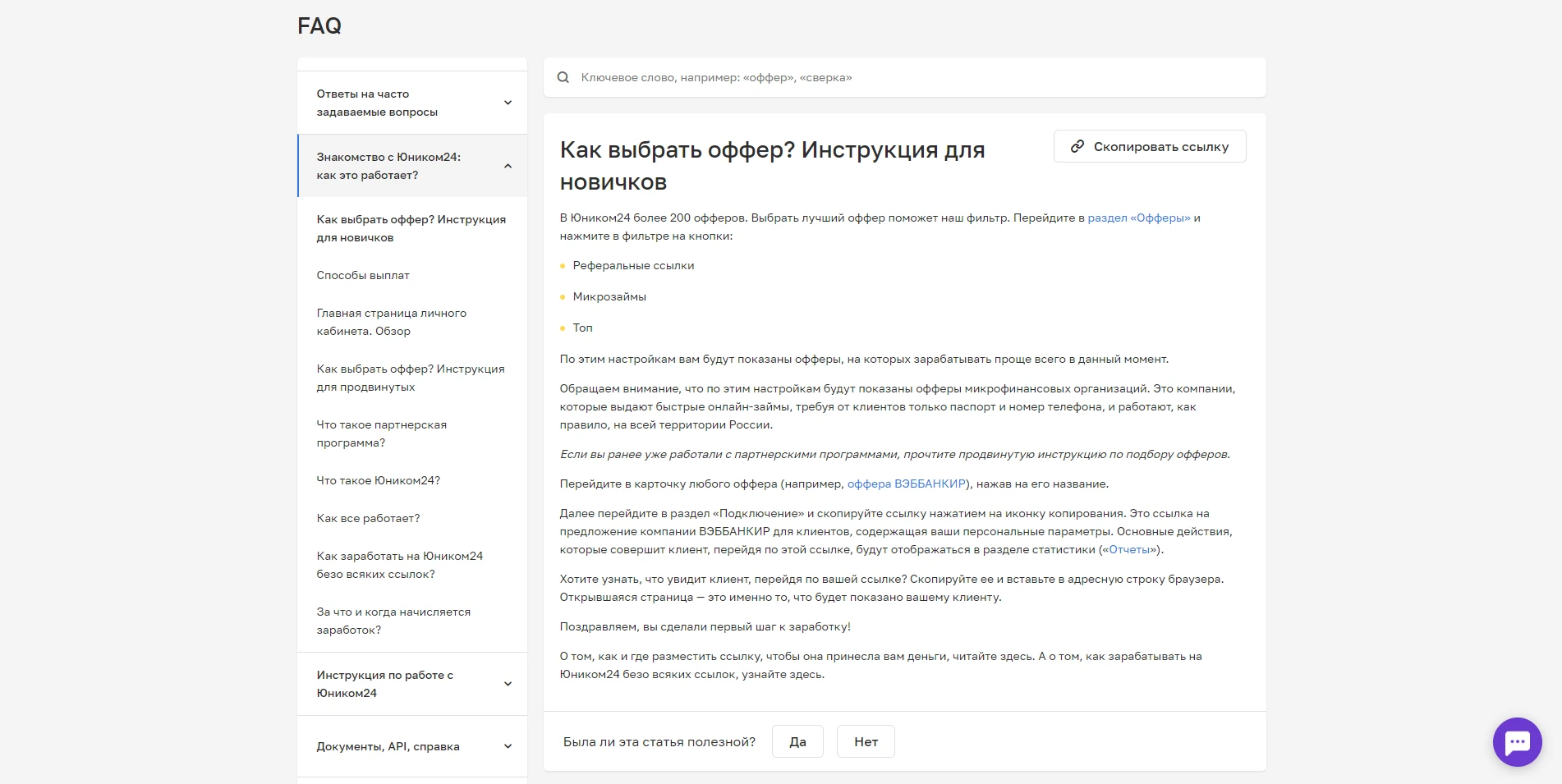Expand 'Ответы на часто задаваемые вопросы' chevron

click(x=508, y=103)
